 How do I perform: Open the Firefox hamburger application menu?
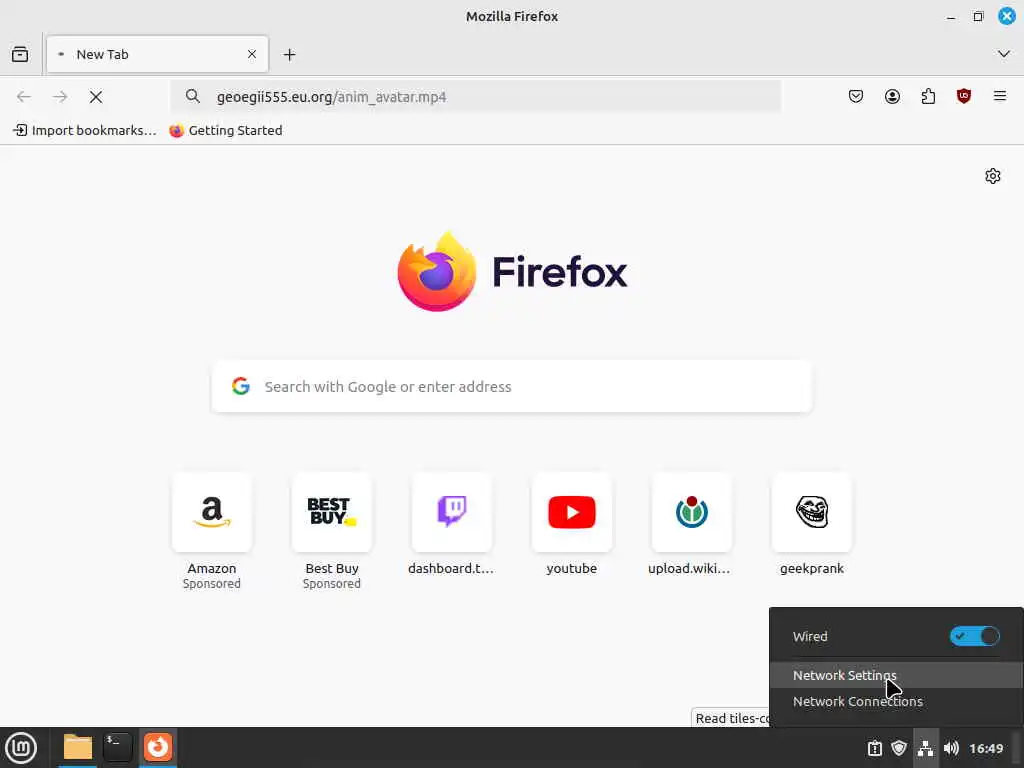[1000, 97]
